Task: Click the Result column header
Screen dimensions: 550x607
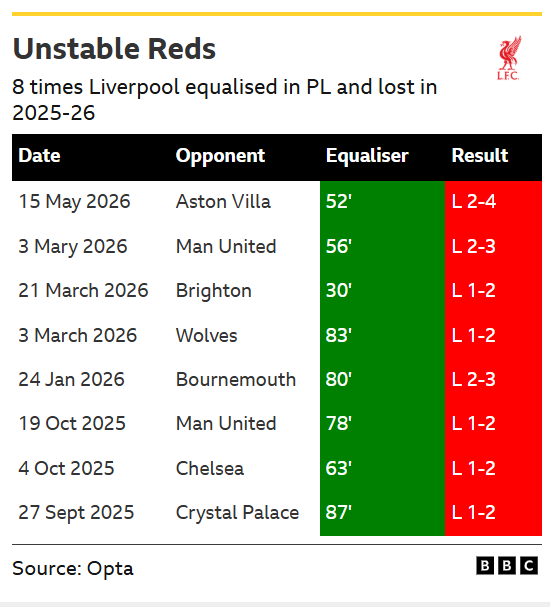Action: click(480, 156)
